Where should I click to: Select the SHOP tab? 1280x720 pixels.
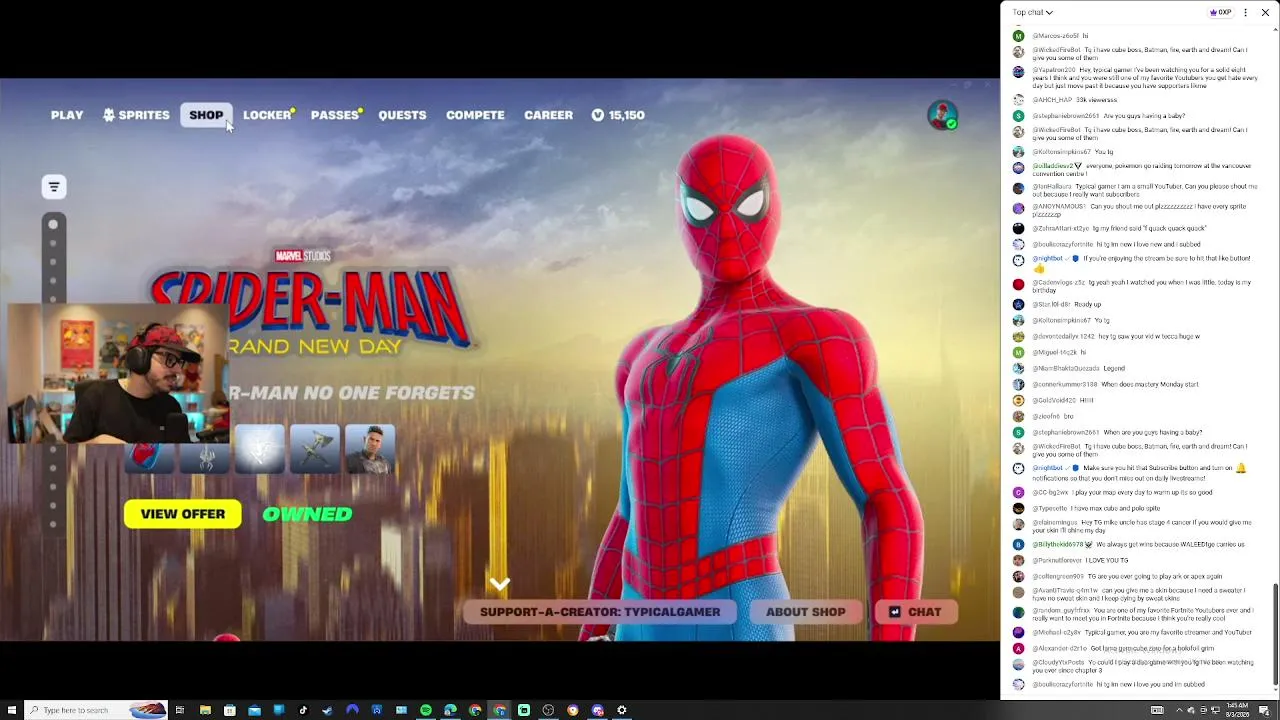[x=206, y=115]
